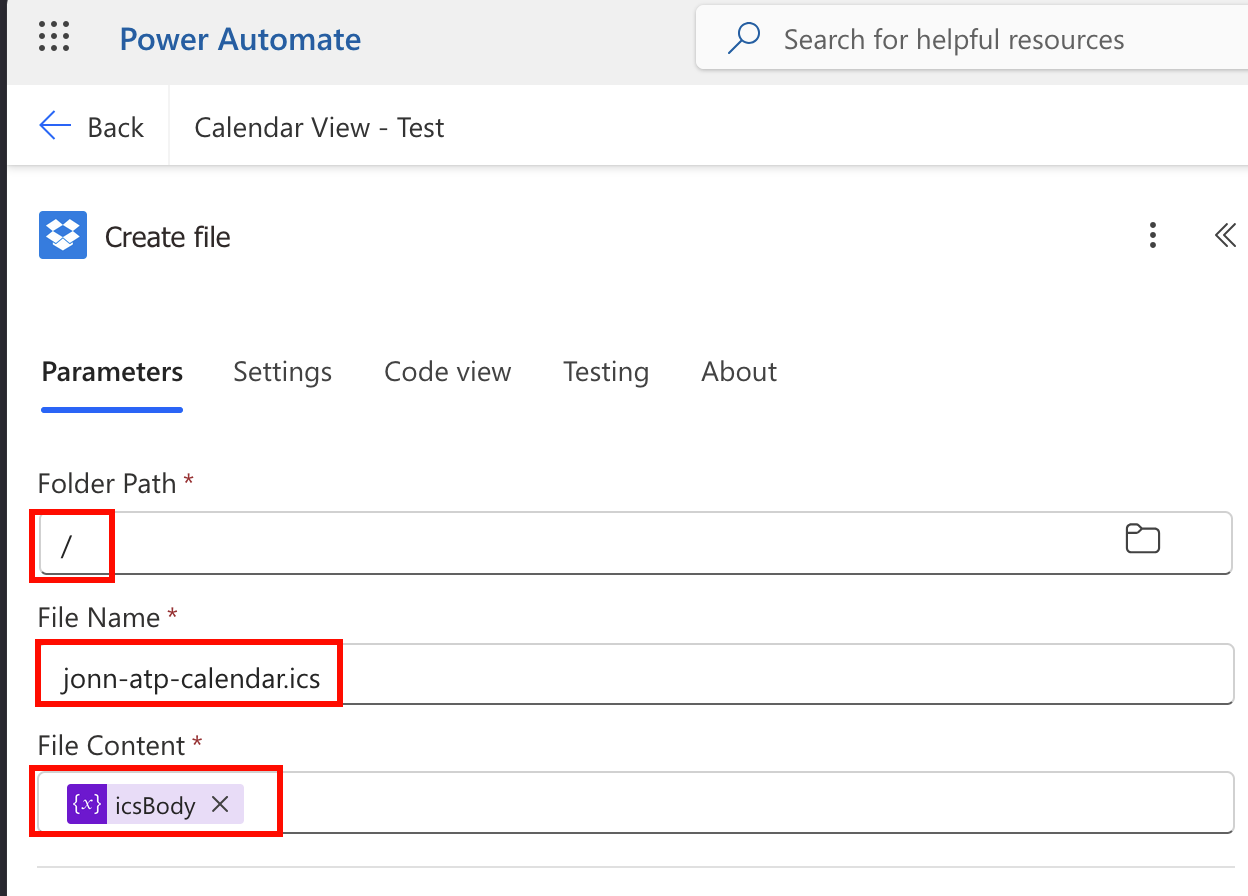Remove the icsBody token

pyautogui.click(x=221, y=804)
